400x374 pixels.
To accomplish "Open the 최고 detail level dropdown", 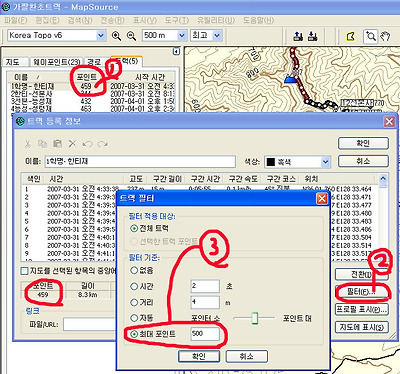I will tap(217, 35).
